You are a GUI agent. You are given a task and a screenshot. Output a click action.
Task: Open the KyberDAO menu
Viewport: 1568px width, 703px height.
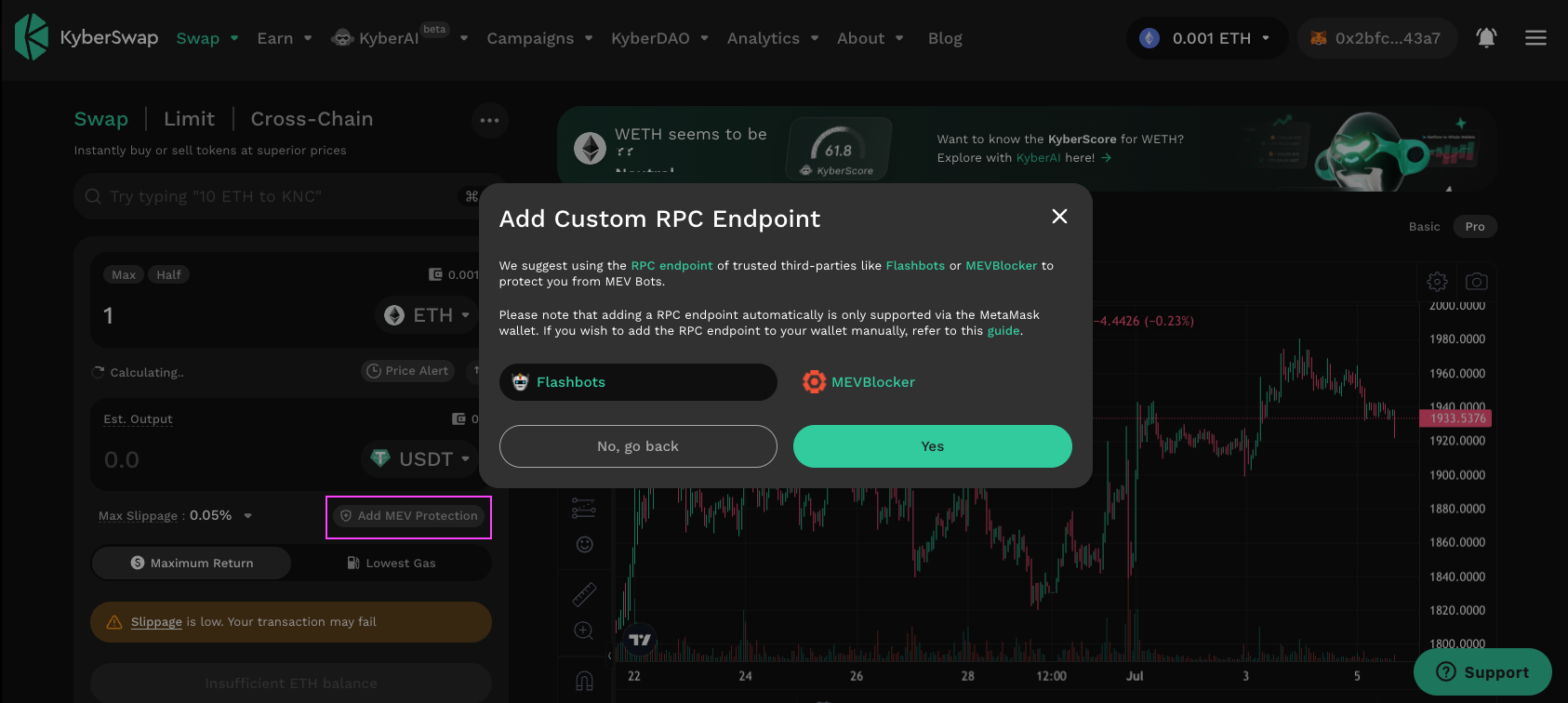tap(659, 38)
